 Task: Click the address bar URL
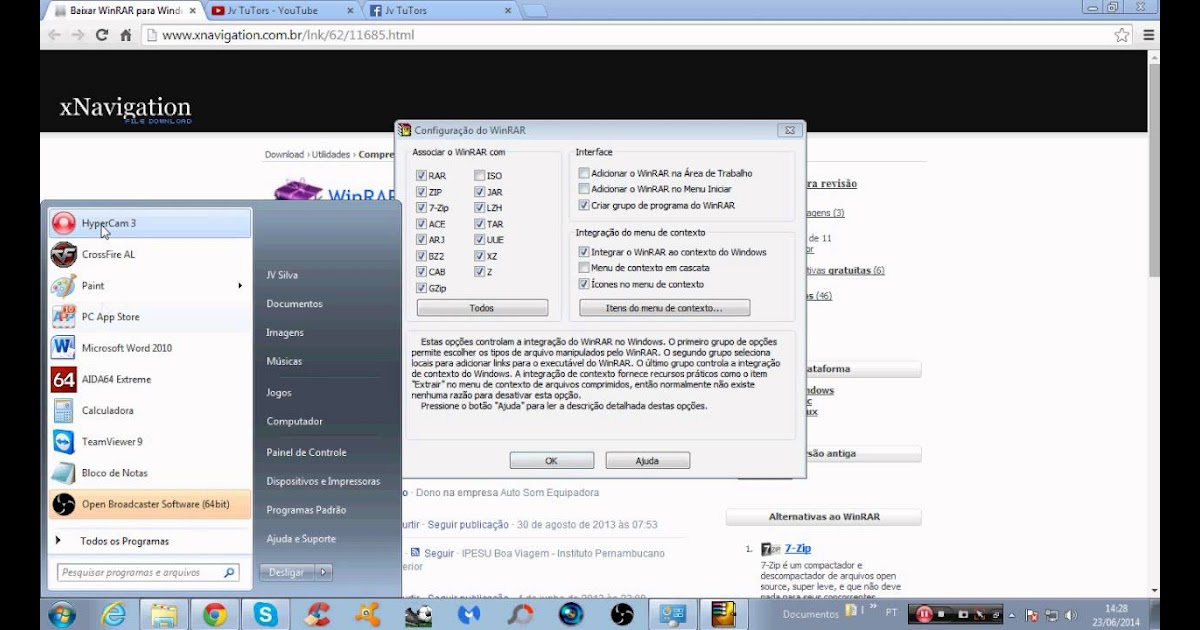tap(288, 35)
